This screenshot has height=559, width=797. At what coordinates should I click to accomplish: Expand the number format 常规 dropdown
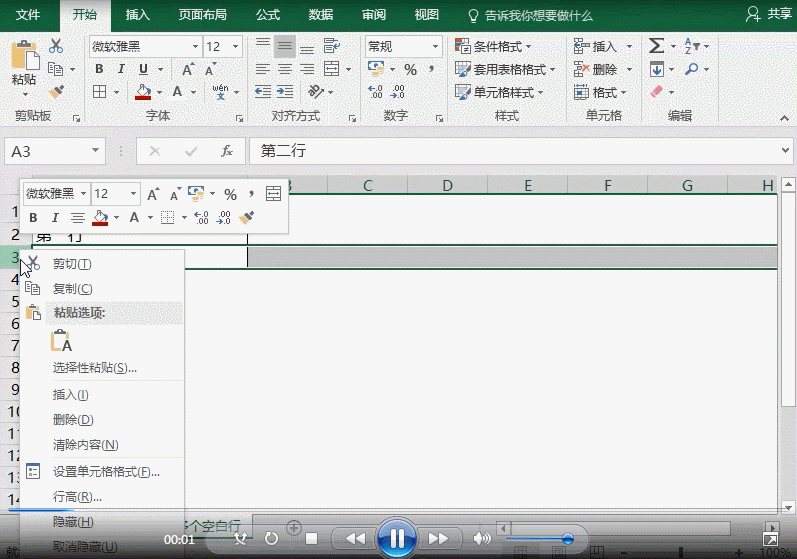[436, 46]
